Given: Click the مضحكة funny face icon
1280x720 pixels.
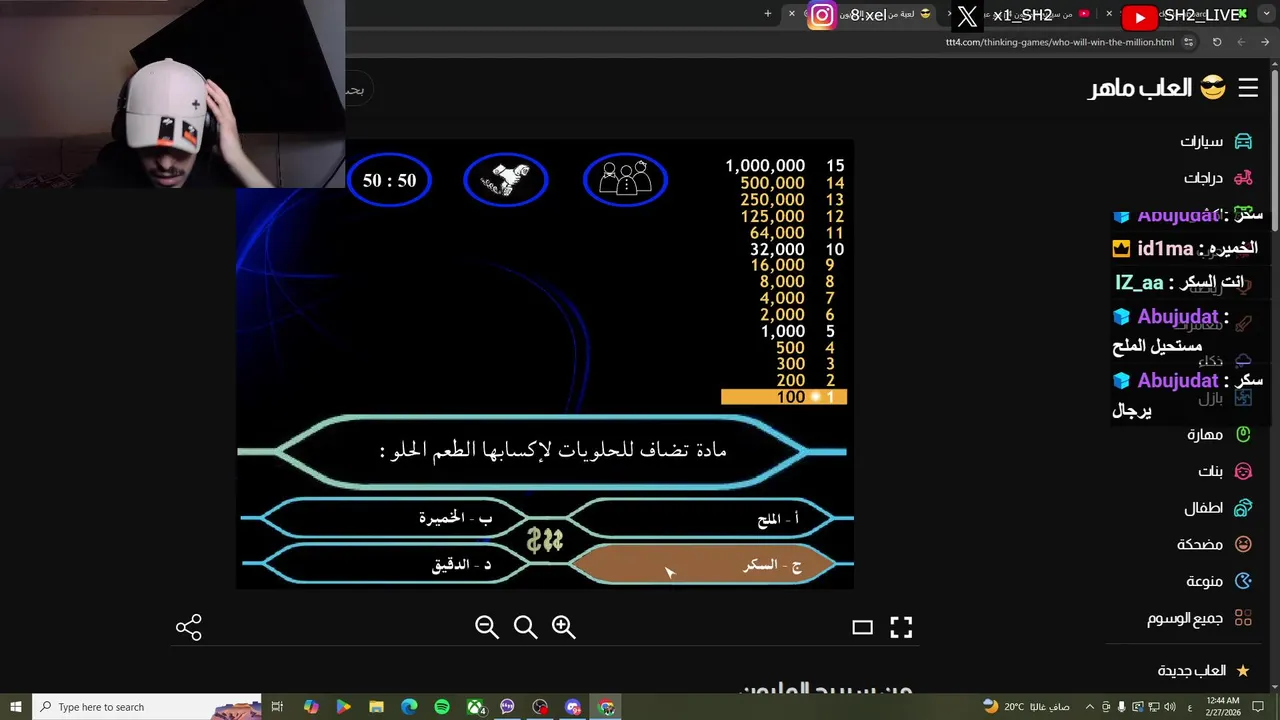Looking at the screenshot, I should coord(1243,545).
